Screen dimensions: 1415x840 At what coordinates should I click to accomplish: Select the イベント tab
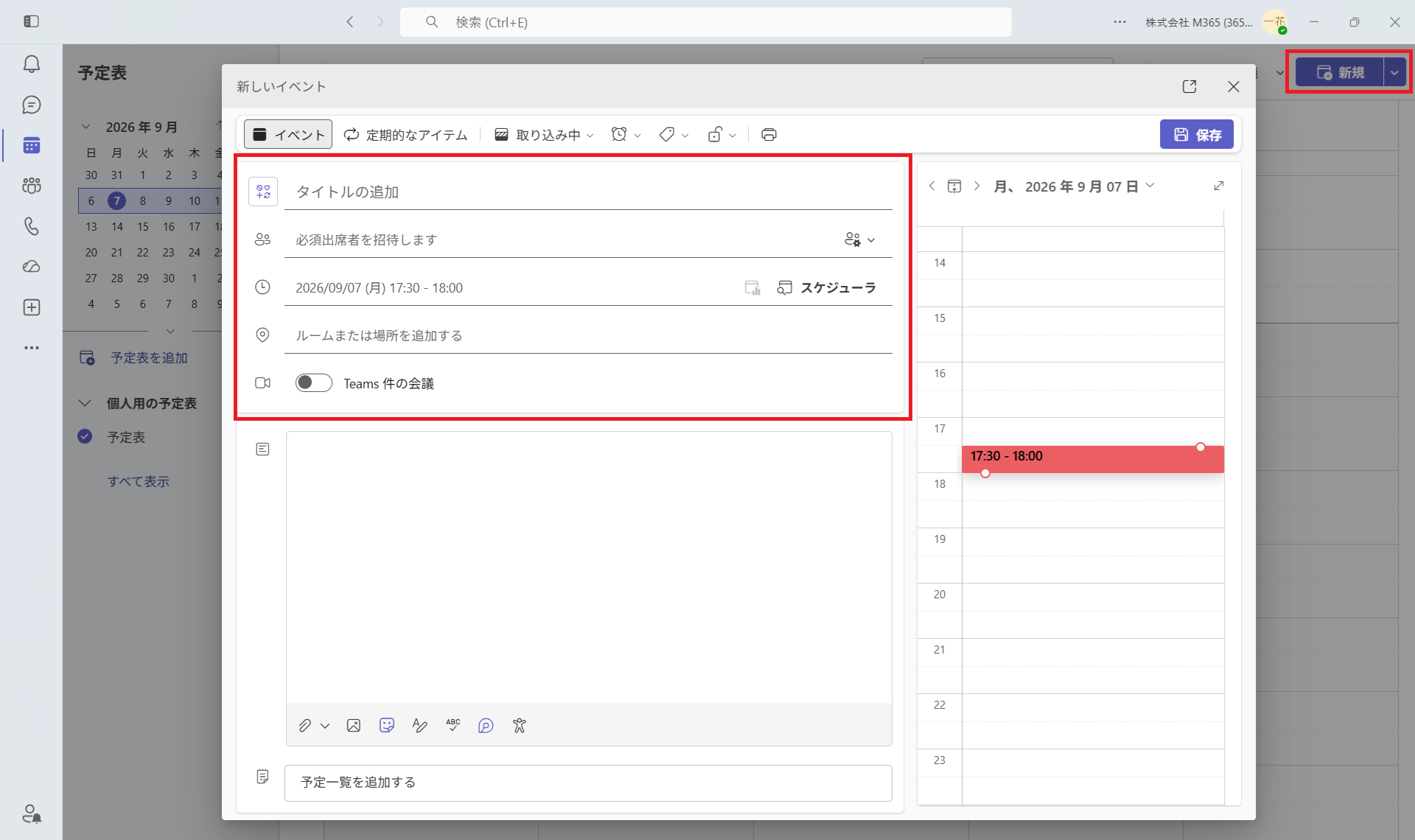[288, 135]
